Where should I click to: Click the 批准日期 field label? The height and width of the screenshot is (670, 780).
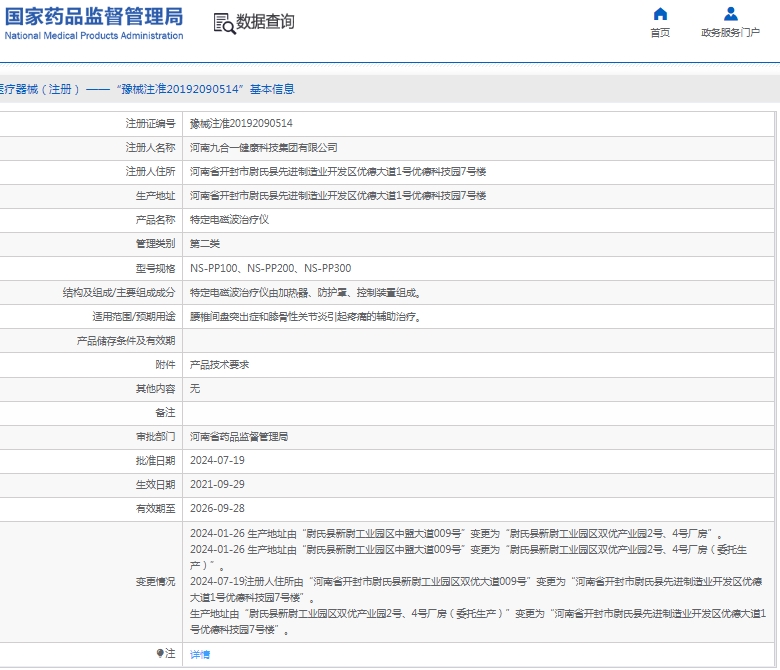tap(156, 461)
